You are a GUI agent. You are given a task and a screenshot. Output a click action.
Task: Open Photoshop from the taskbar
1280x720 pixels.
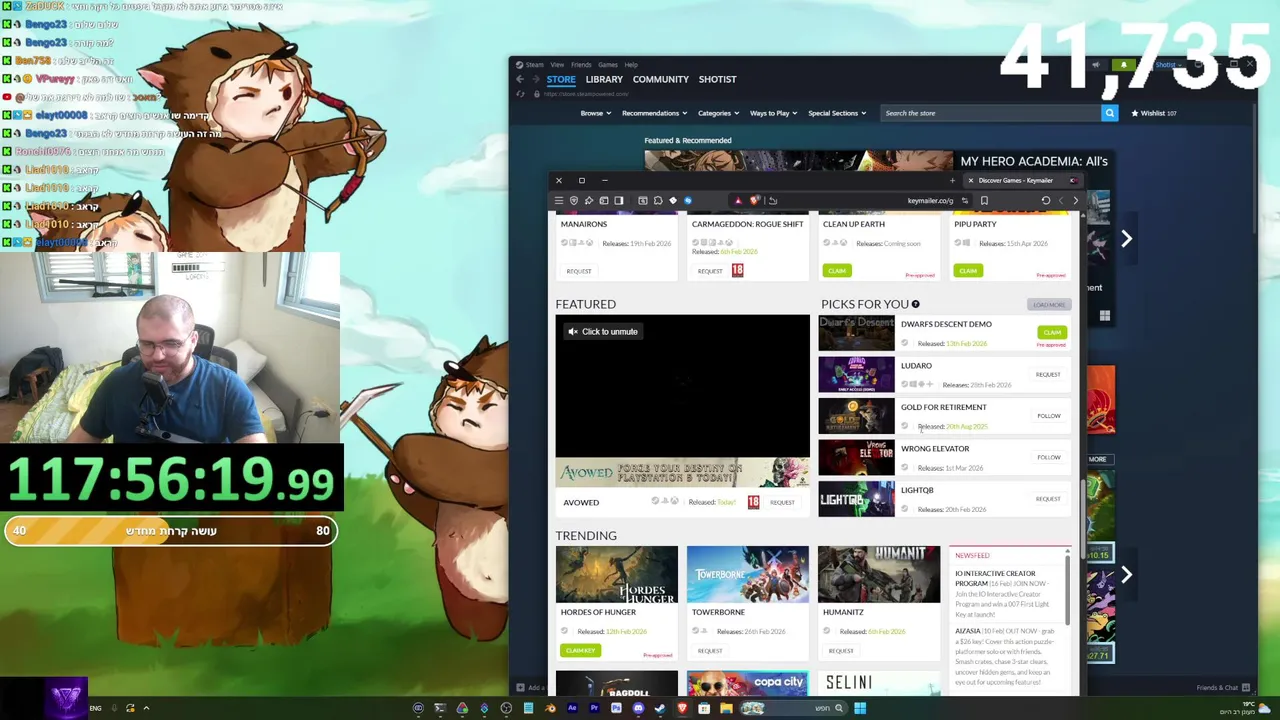tap(616, 708)
